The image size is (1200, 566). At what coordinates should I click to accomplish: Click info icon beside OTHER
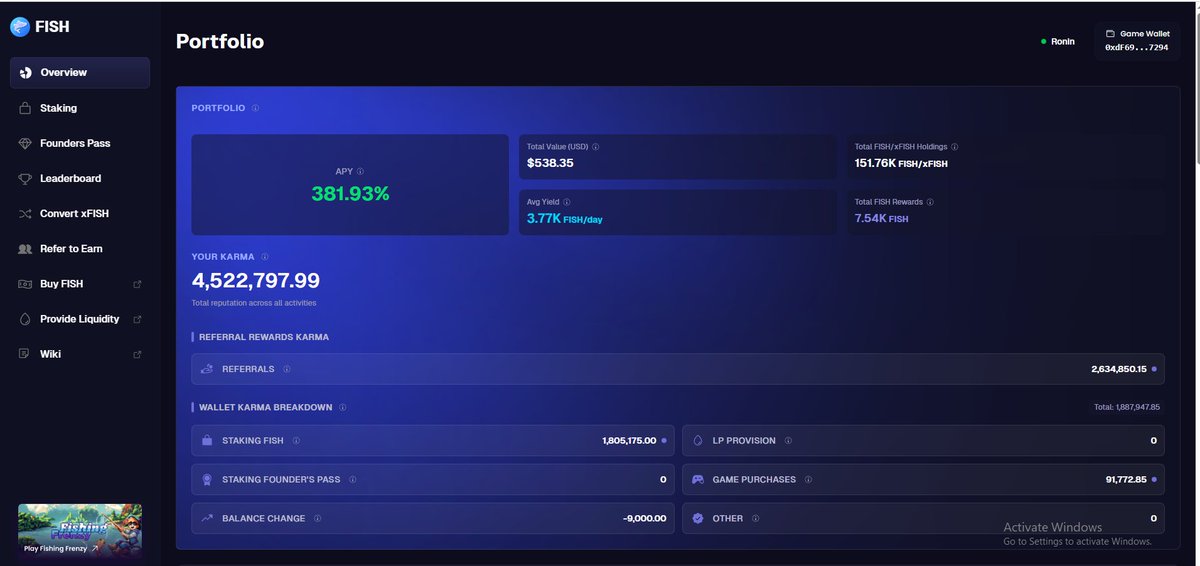click(x=755, y=519)
